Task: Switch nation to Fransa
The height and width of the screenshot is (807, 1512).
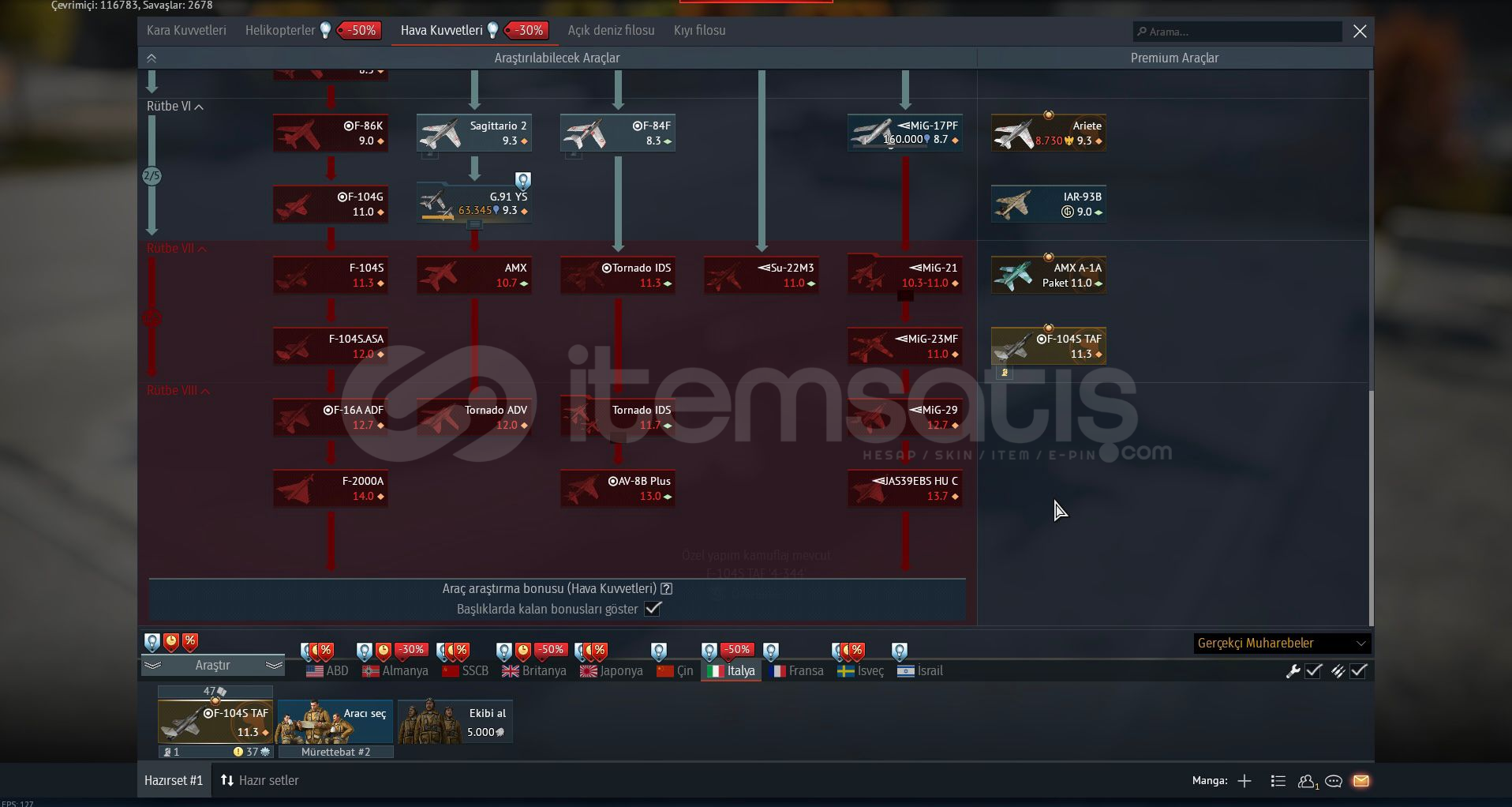Action: coord(796,671)
